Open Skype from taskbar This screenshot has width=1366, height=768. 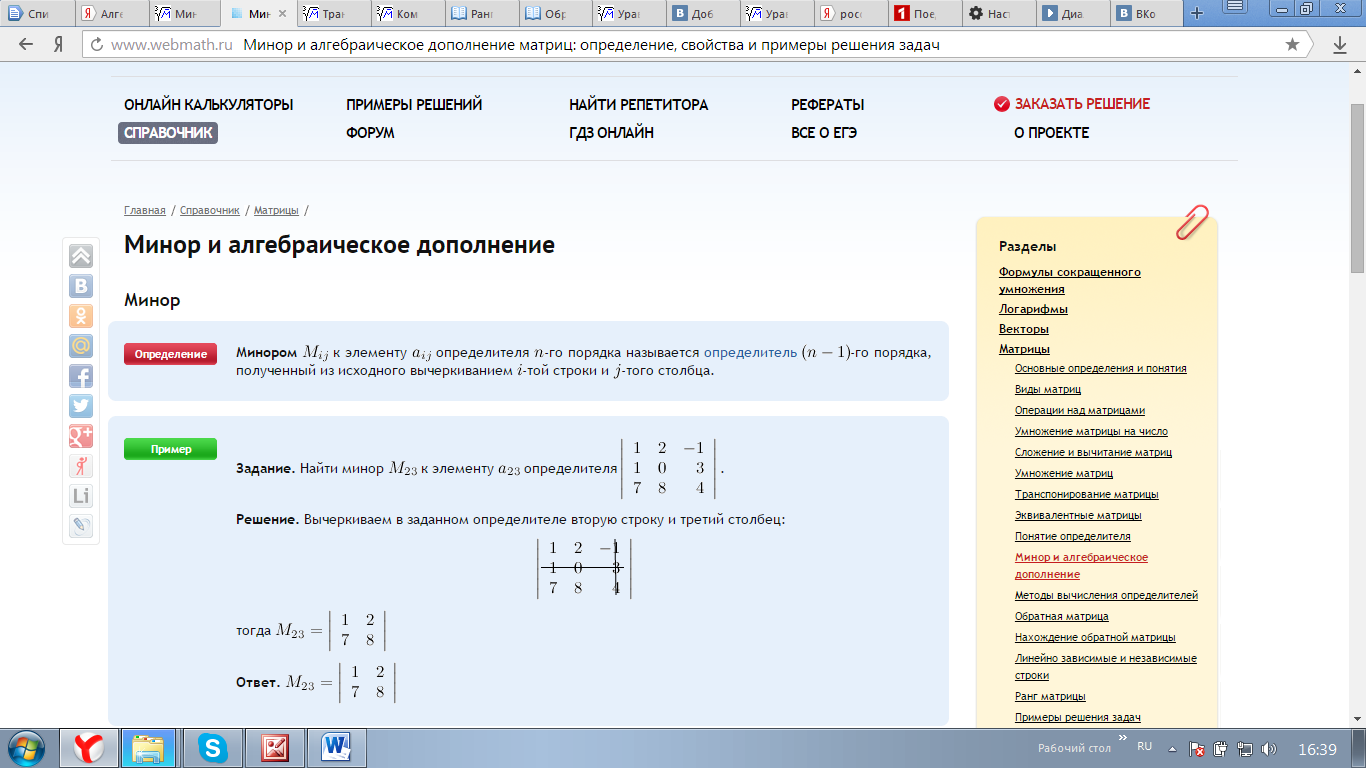(212, 747)
